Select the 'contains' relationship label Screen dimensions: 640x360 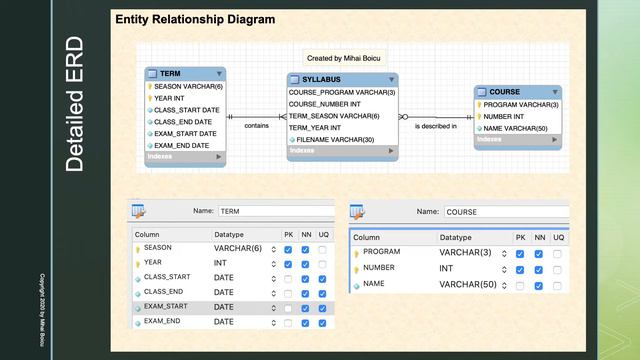pos(257,126)
